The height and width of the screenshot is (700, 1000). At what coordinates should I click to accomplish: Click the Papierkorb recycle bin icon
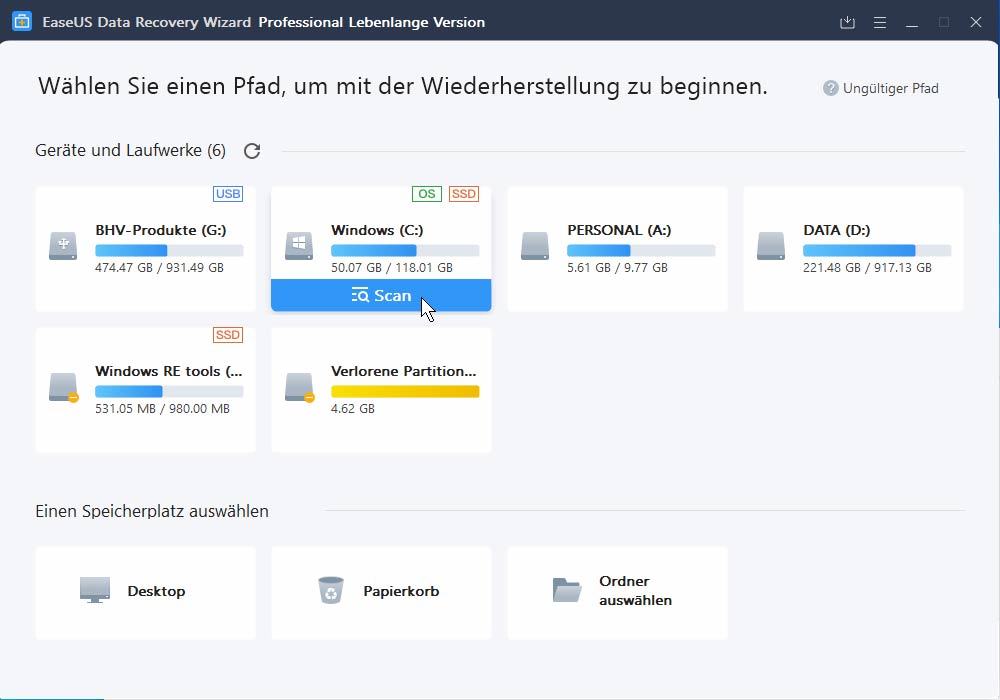(x=331, y=590)
